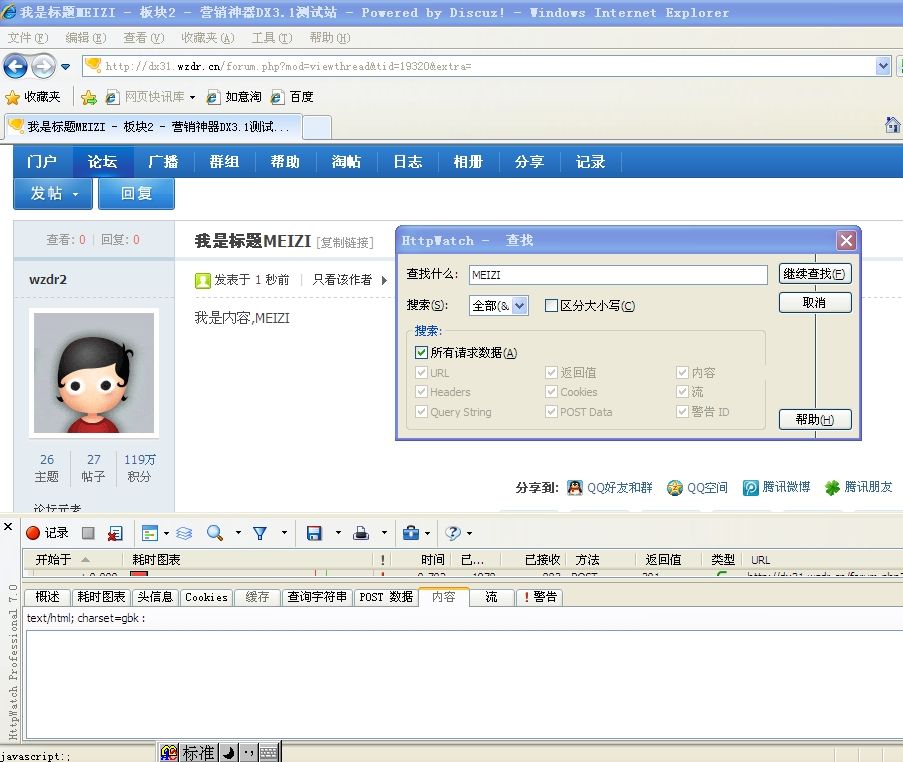Click the filter funnel icon
This screenshot has height=762, width=903.
pyautogui.click(x=260, y=533)
